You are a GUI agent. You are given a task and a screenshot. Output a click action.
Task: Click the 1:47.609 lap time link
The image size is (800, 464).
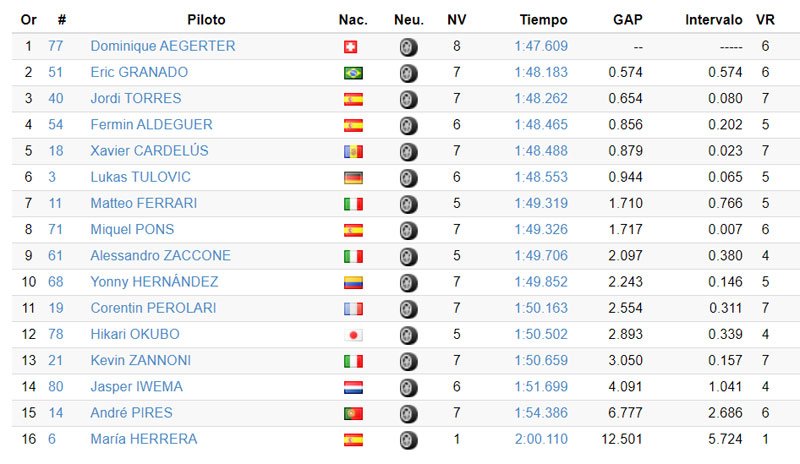(x=541, y=46)
